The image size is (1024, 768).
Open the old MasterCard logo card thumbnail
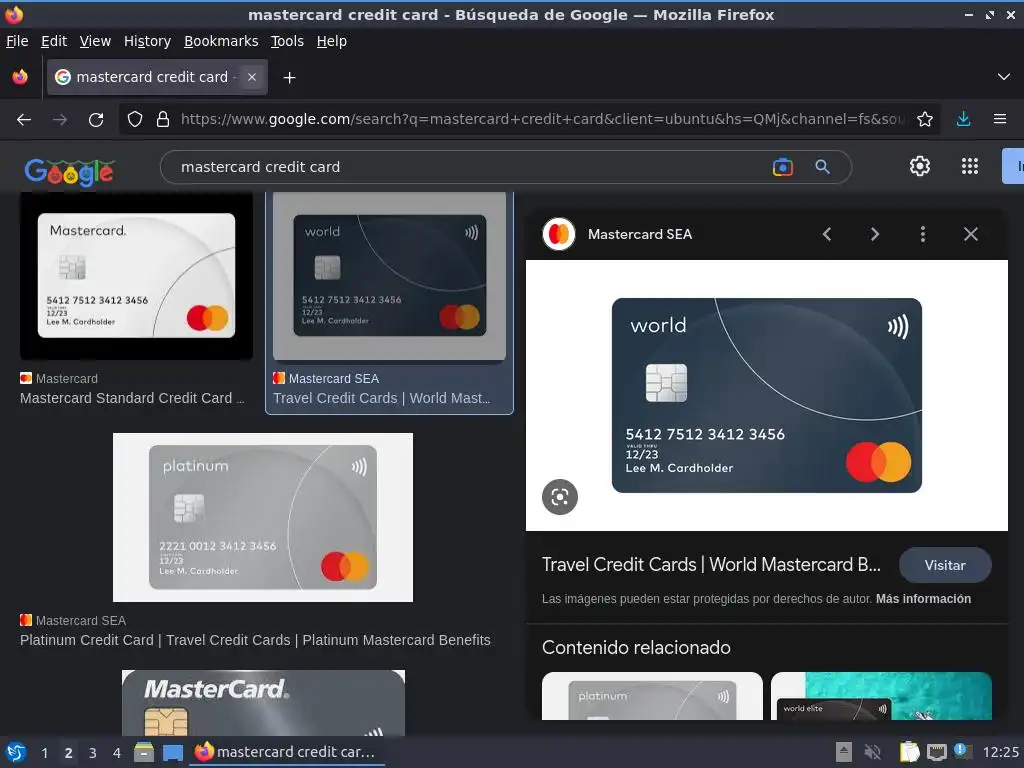263,703
